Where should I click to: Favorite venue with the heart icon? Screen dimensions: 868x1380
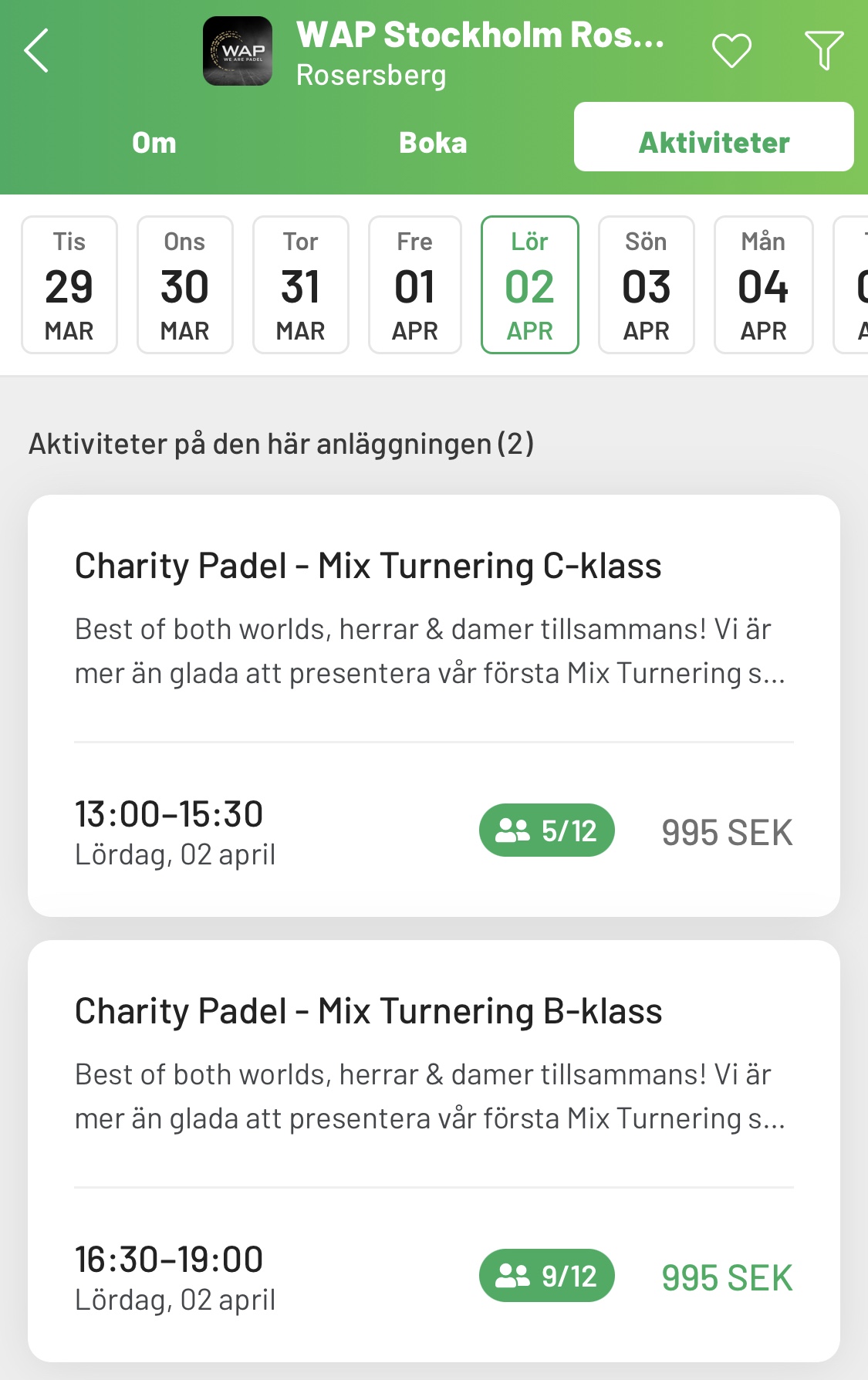pyautogui.click(x=731, y=51)
